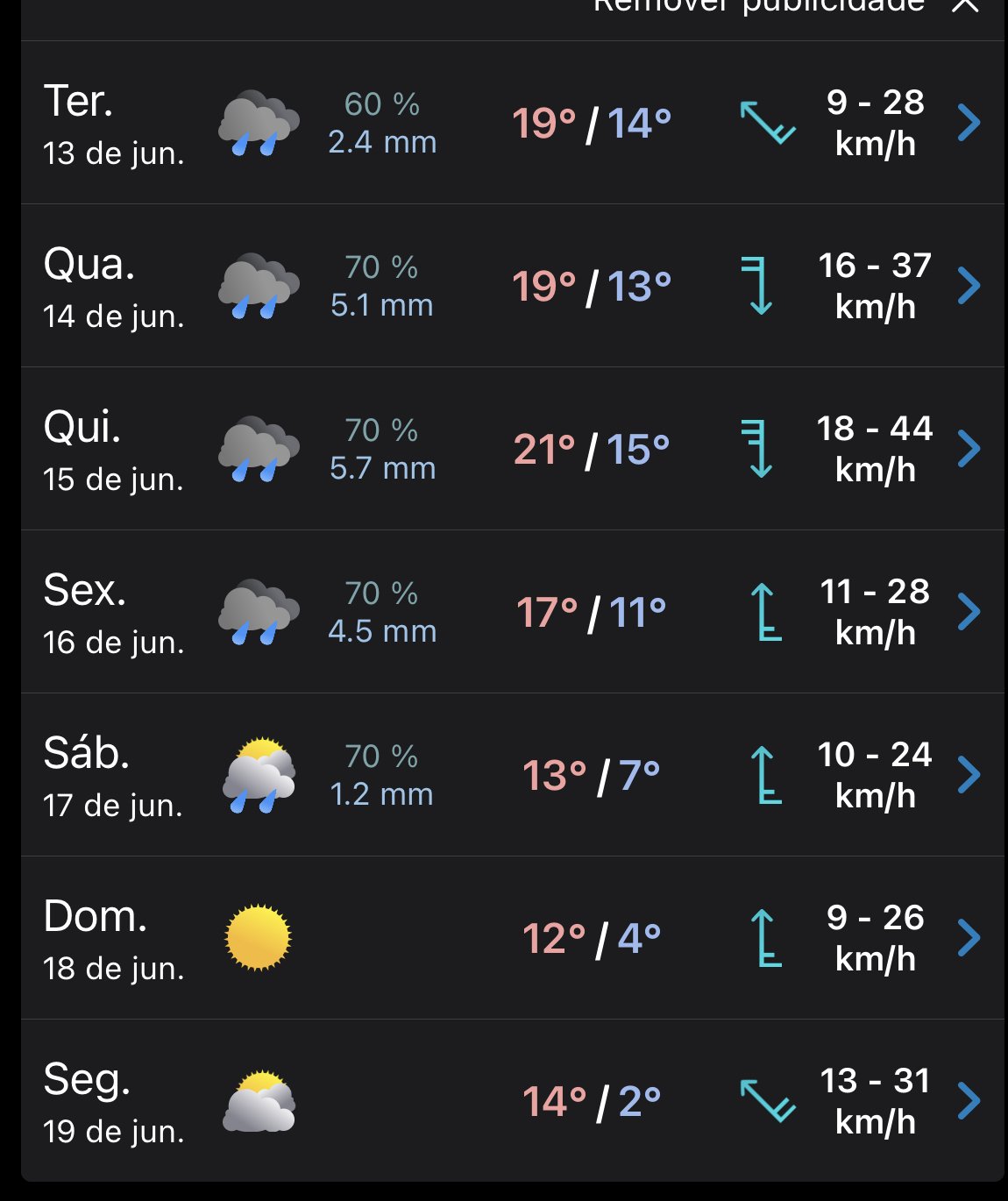Expand Ter. 13 de jun. details chevron
The width and height of the screenshot is (1008, 1201).
pyautogui.click(x=969, y=123)
